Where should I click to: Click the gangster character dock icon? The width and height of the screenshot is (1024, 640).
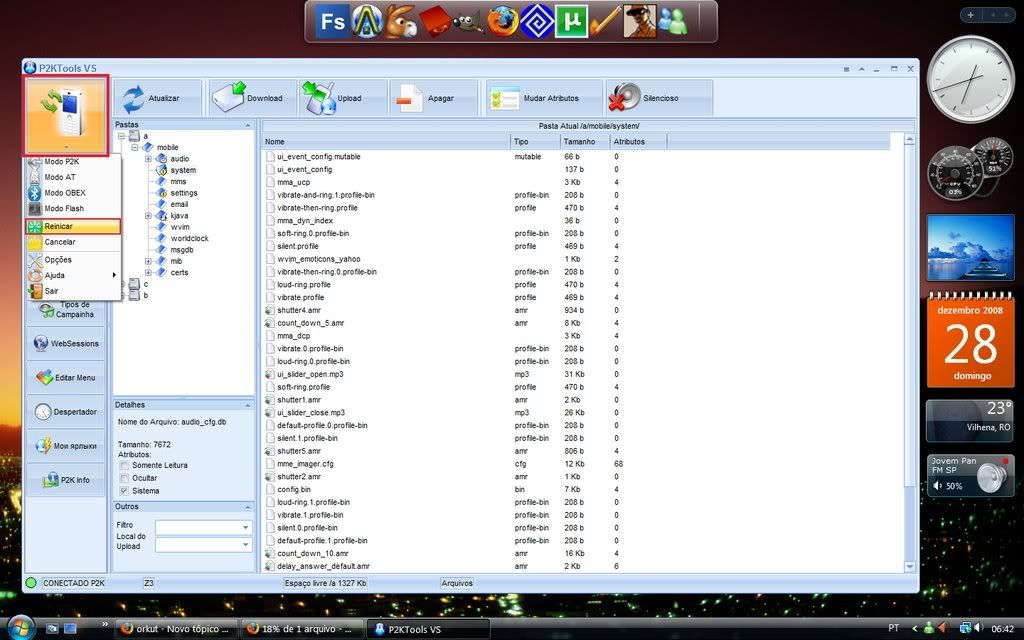click(x=639, y=21)
